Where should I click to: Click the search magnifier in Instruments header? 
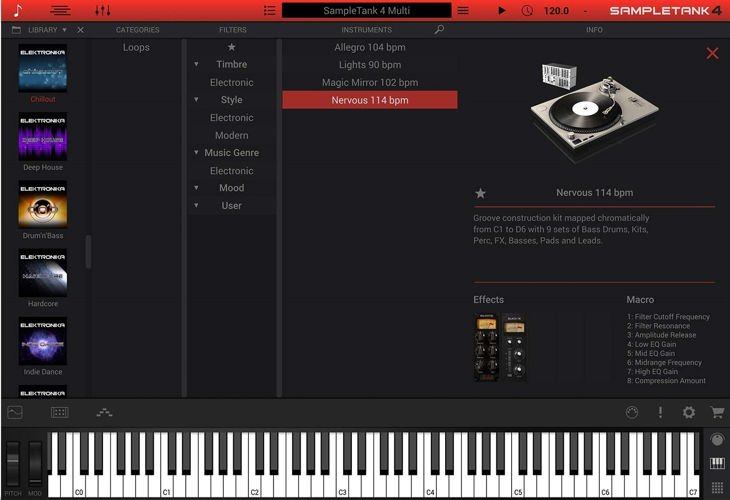click(439, 30)
